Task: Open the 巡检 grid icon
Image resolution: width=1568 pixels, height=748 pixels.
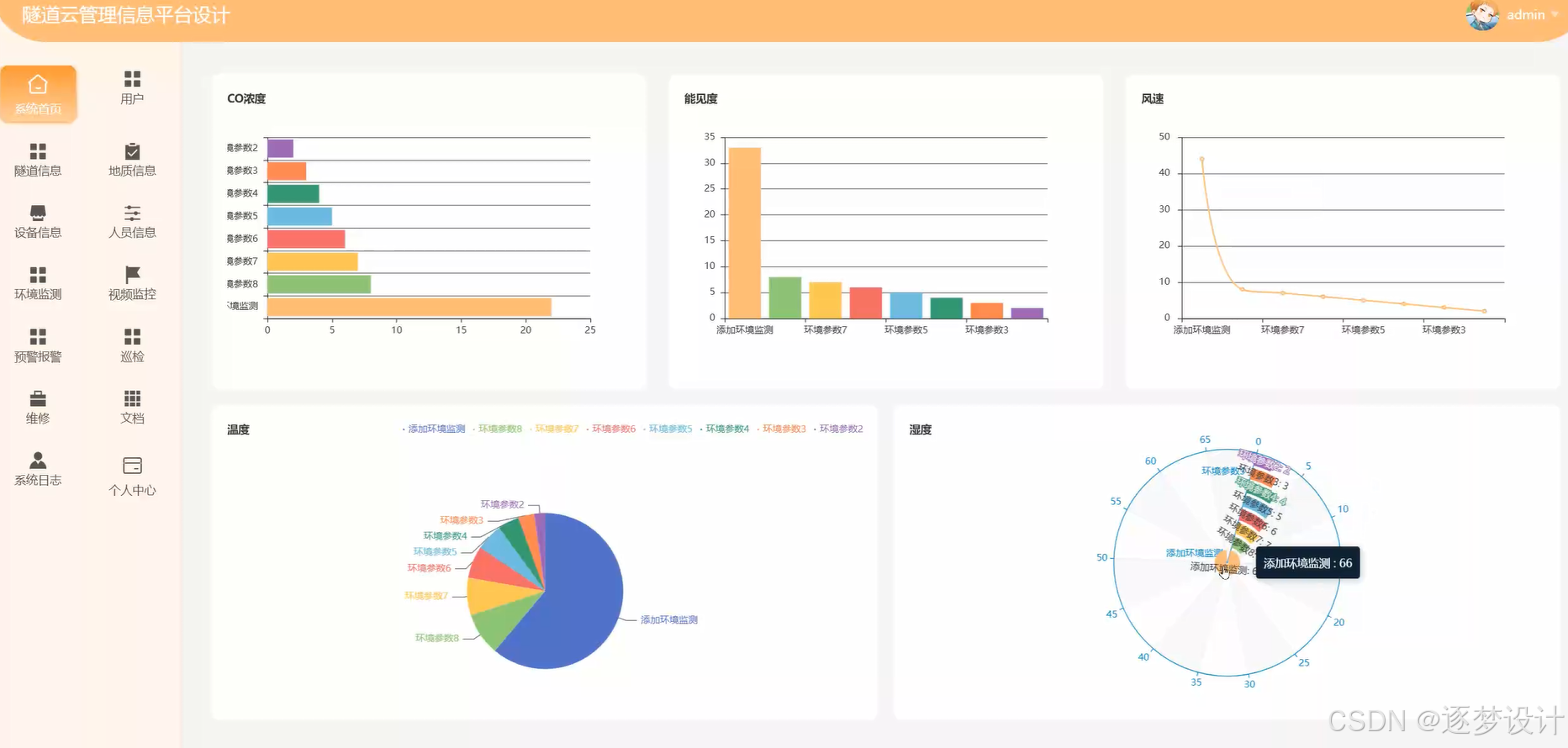Action: (x=132, y=337)
